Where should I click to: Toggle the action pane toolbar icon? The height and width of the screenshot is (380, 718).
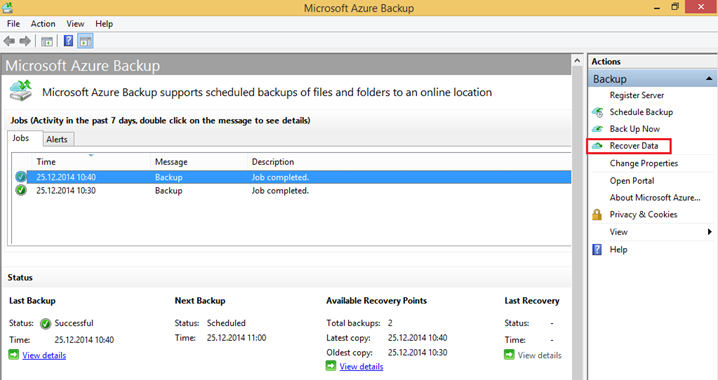[85, 41]
